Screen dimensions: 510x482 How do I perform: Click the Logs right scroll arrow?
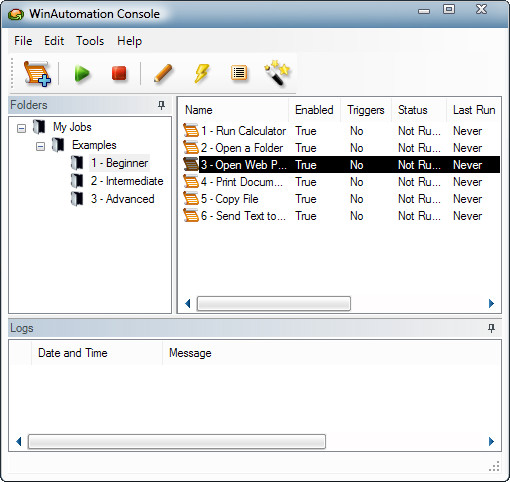[491, 442]
